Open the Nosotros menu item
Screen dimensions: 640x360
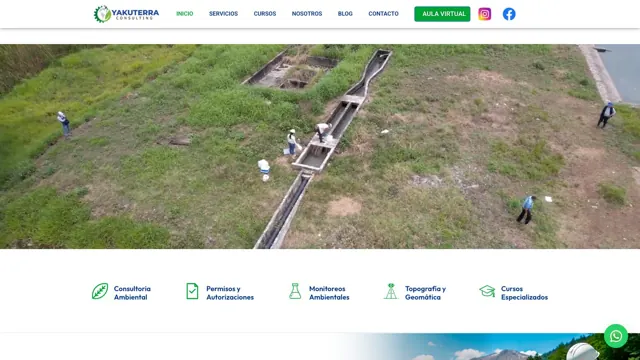307,14
